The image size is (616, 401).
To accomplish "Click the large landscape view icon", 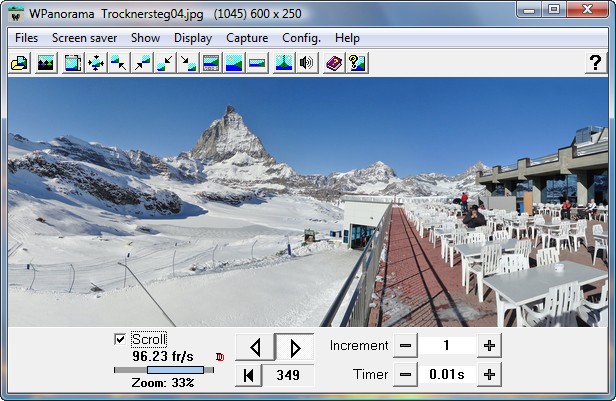I will (234, 63).
